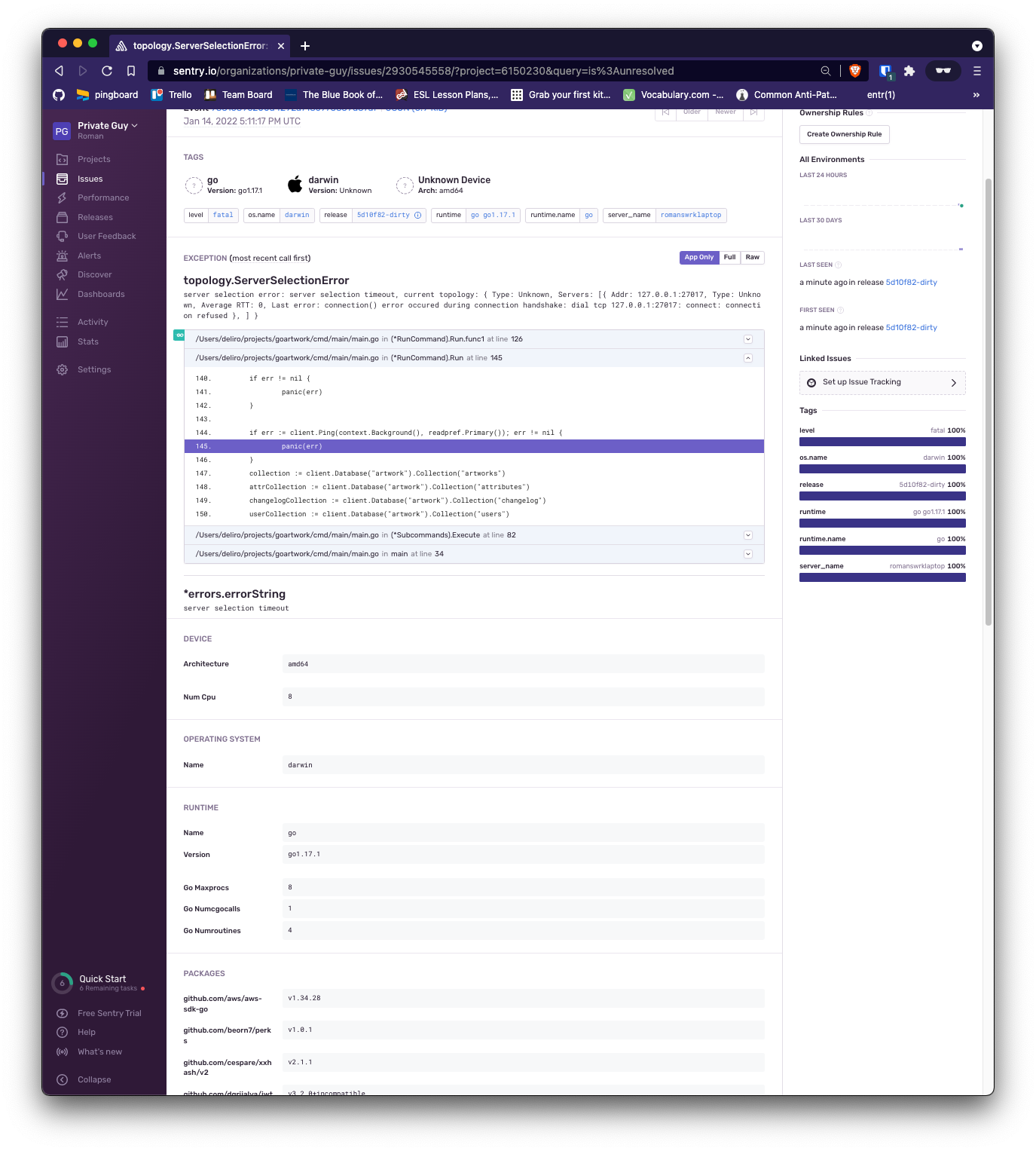Screen dimensions: 1036x1151
Task: Open the Private Guy organization dropdown
Action: pyautogui.click(x=108, y=126)
